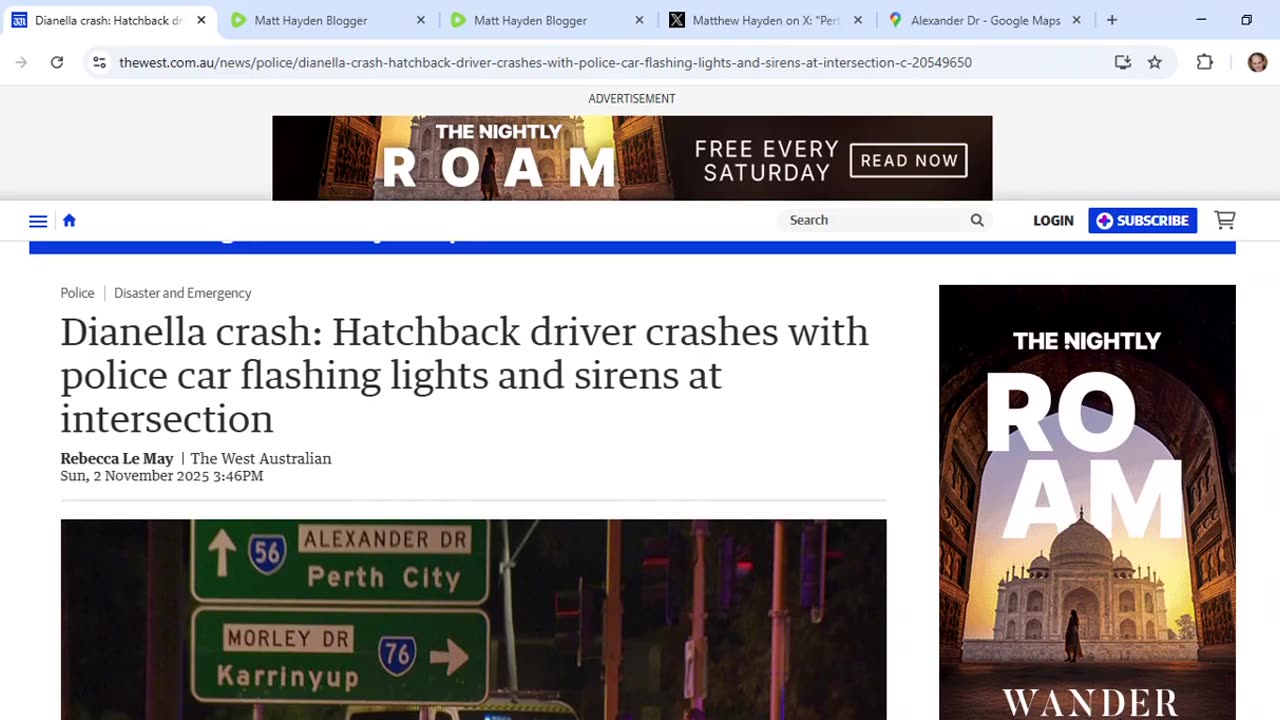Click the ADVERTISEMENT label
This screenshot has width=1280, height=720.
(632, 98)
